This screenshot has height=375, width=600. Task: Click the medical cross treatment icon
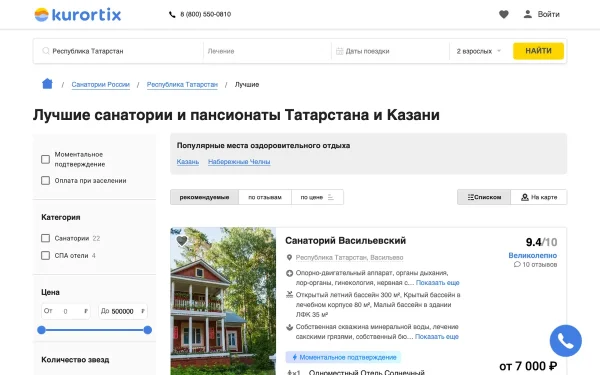tap(289, 273)
